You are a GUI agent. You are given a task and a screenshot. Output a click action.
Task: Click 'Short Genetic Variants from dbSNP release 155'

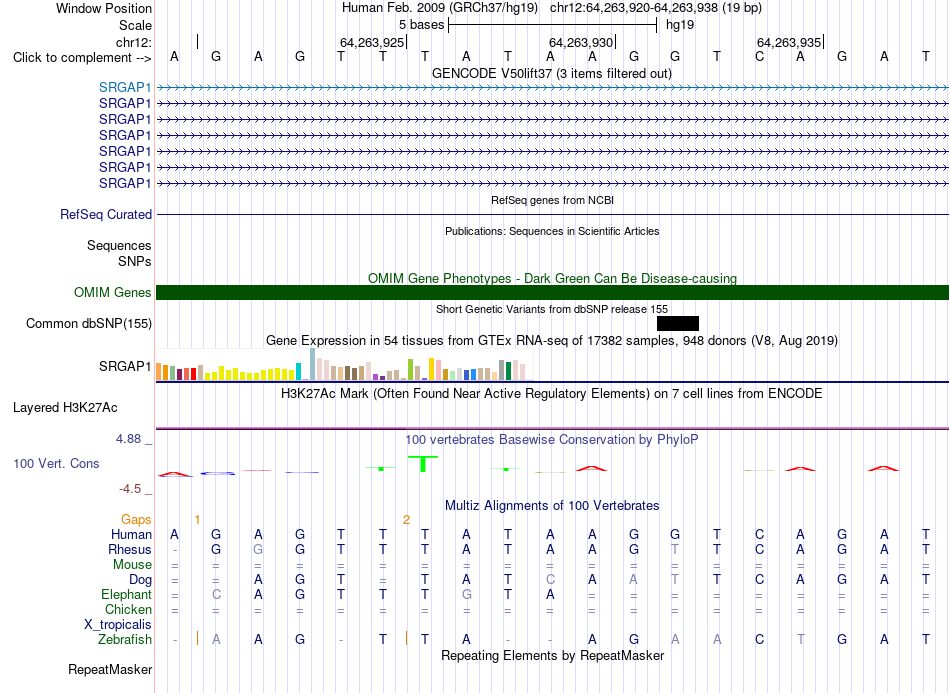click(x=552, y=310)
